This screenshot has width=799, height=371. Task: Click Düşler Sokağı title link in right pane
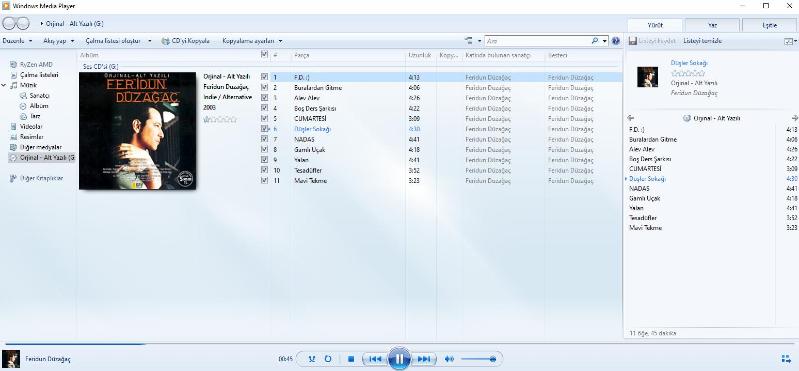(x=689, y=63)
